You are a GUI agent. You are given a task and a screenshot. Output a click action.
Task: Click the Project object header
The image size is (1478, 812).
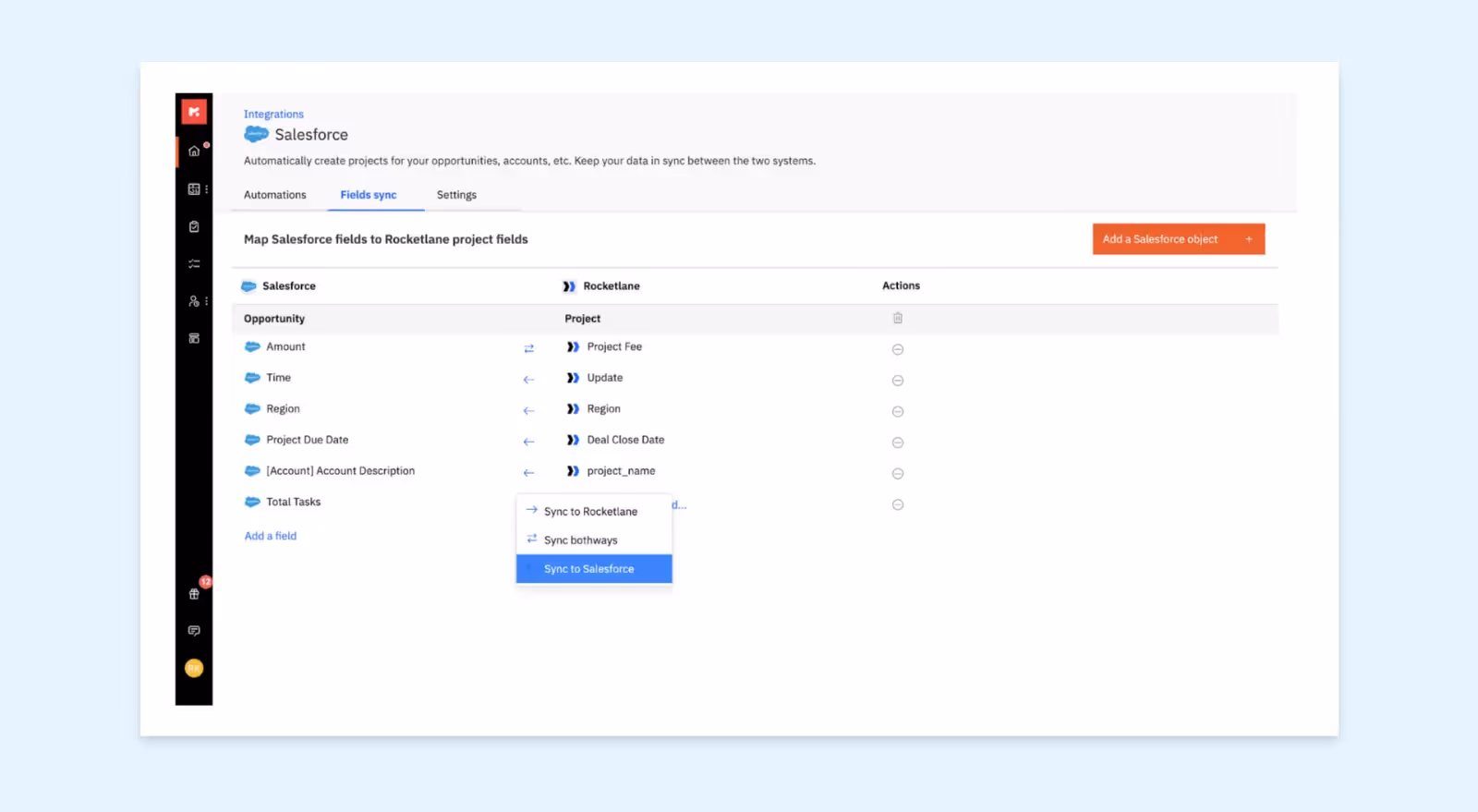click(x=583, y=319)
